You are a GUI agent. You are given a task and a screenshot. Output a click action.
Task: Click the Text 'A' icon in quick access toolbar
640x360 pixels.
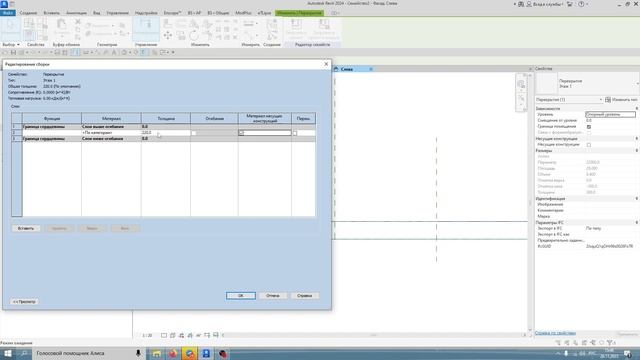[114, 53]
